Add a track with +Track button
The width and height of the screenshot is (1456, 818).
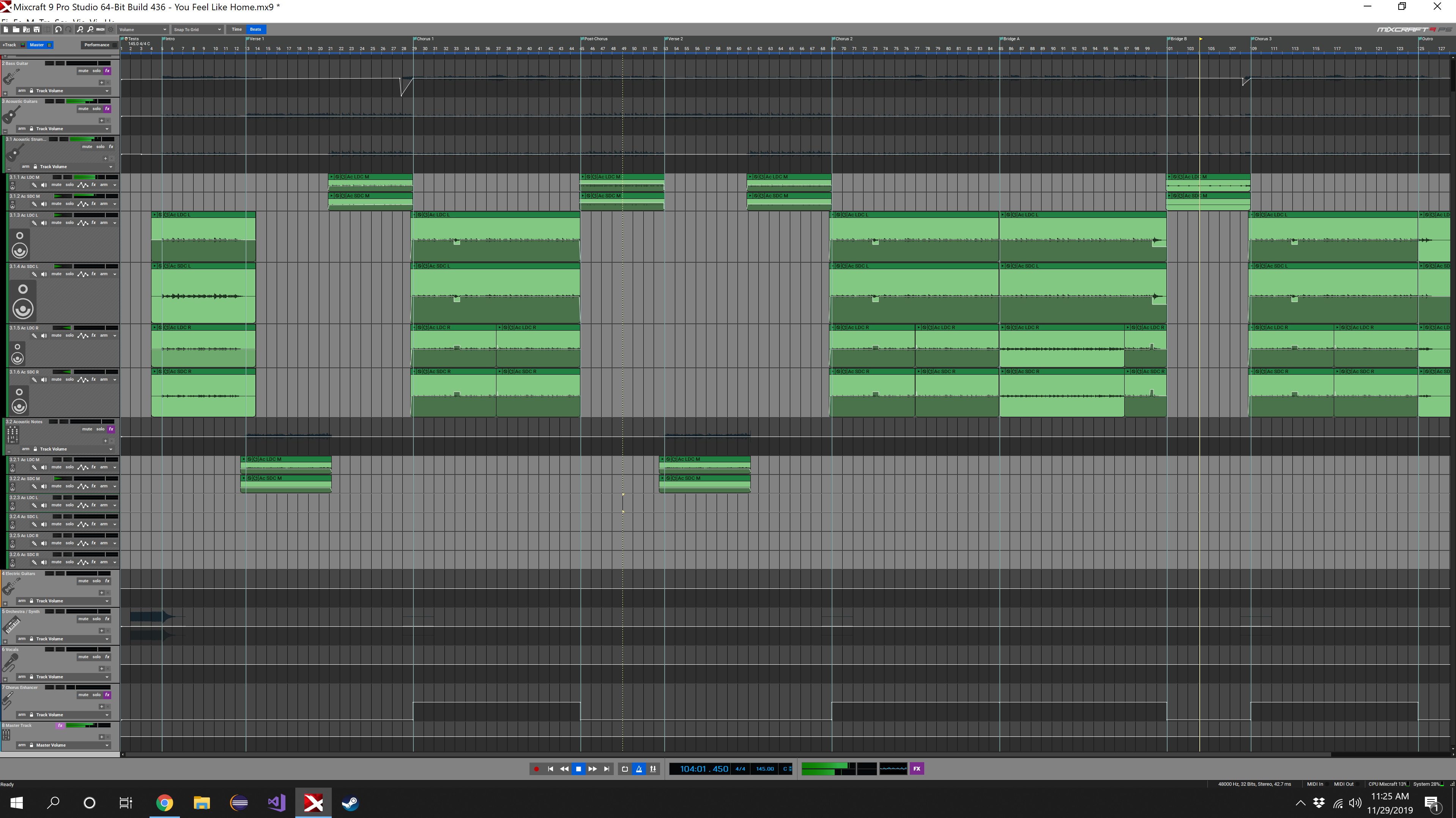[x=13, y=45]
